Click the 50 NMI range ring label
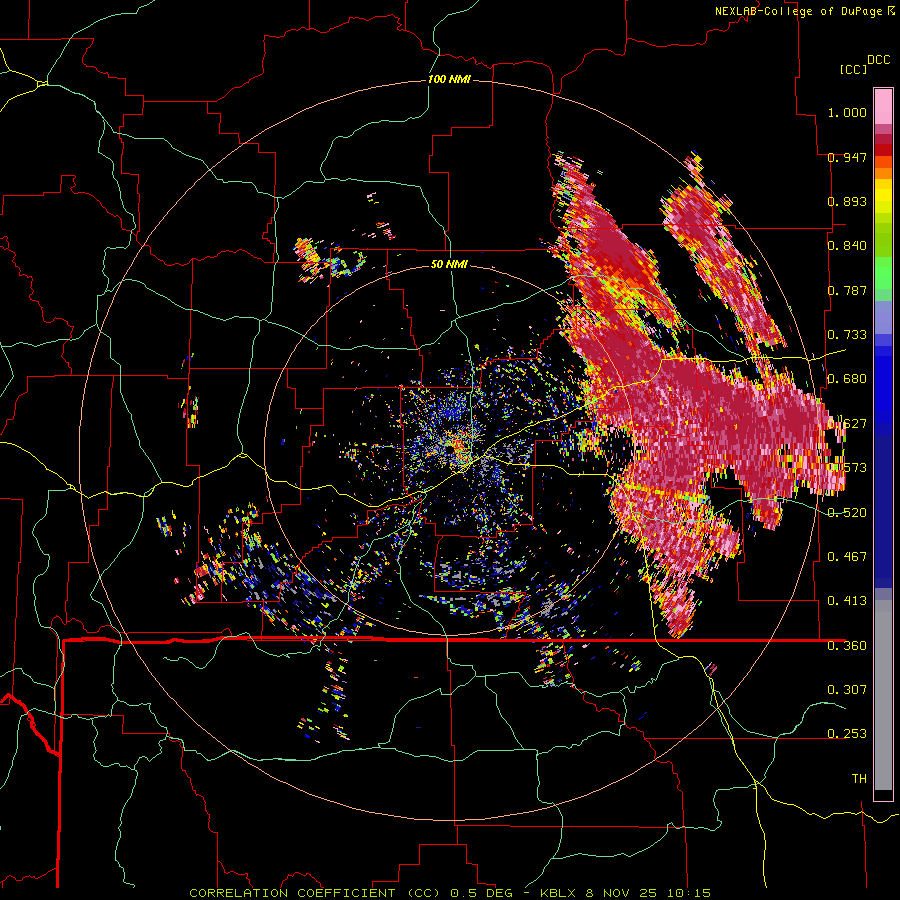Screen dimensions: 900x900 coord(449,264)
